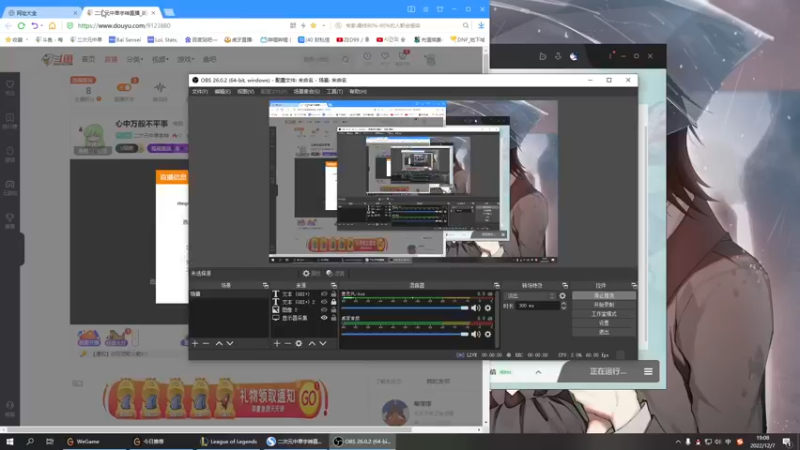Mute the second mixer channel speaker
Screen dimensions: 800x450
point(476,334)
